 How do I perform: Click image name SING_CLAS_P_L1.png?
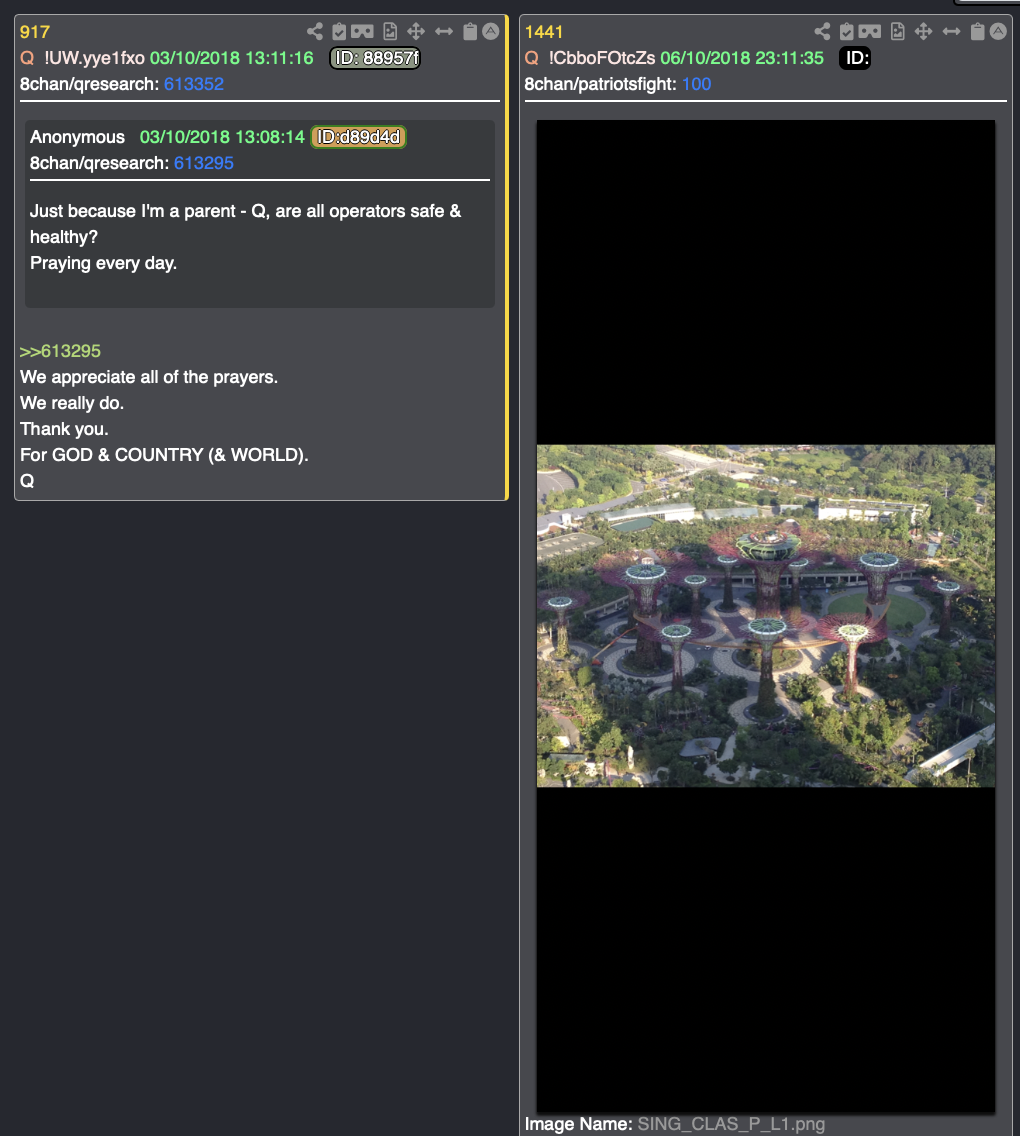point(731,1124)
